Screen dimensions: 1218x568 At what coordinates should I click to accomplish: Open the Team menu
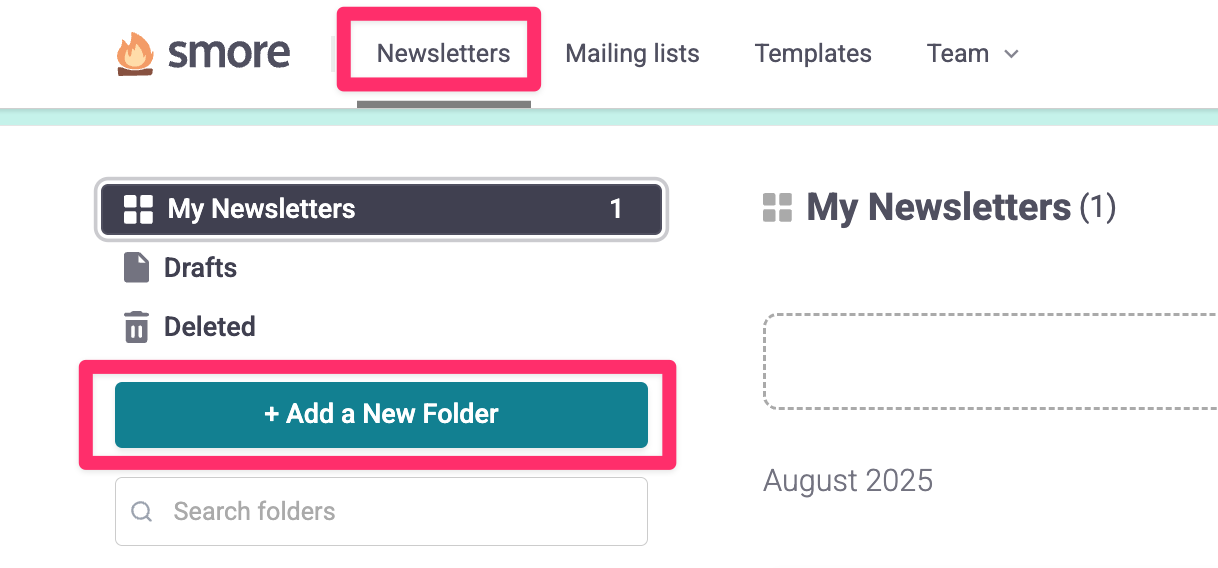pyautogui.click(x=958, y=53)
